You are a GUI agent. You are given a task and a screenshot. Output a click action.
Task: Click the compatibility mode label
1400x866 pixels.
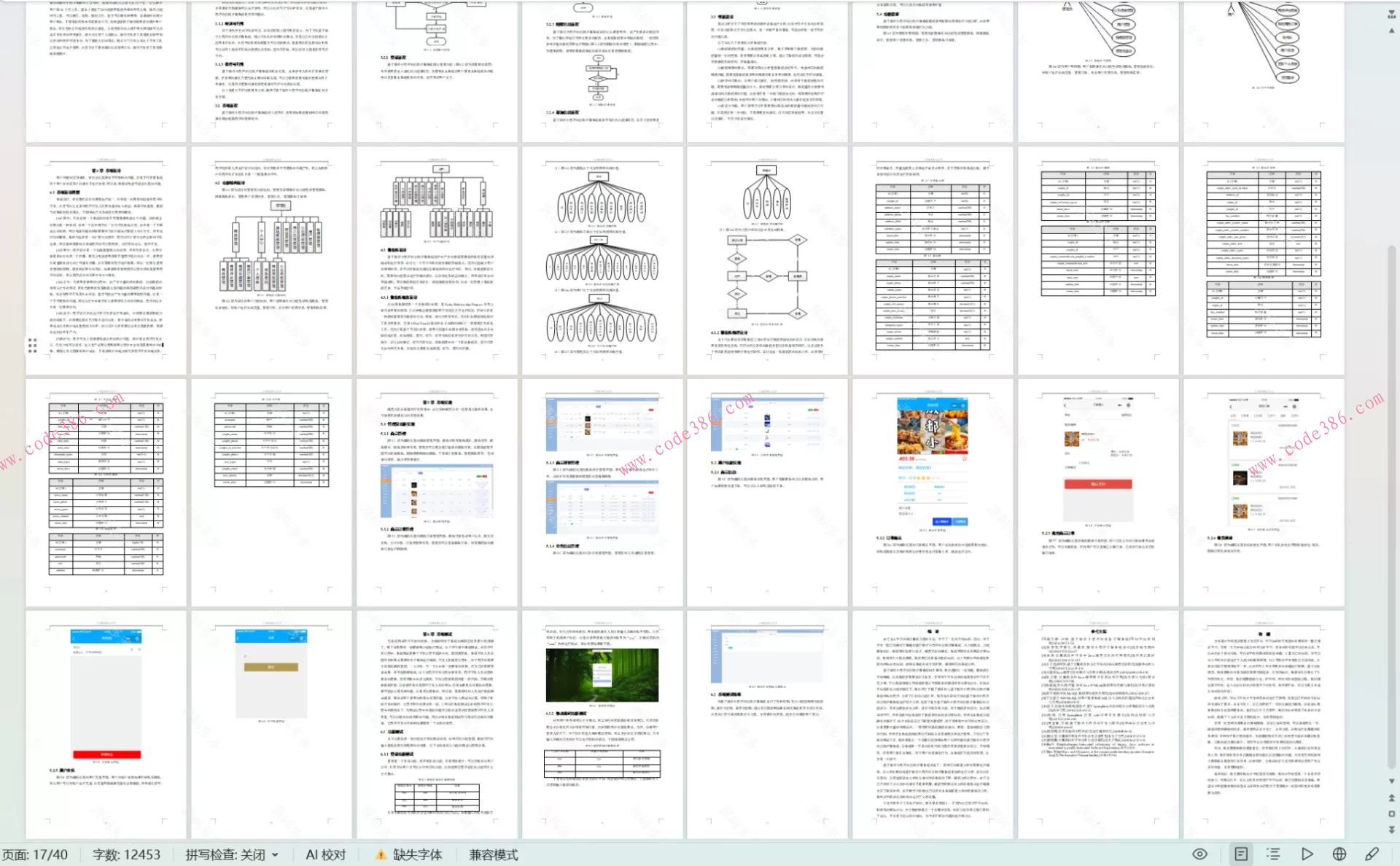pos(494,854)
